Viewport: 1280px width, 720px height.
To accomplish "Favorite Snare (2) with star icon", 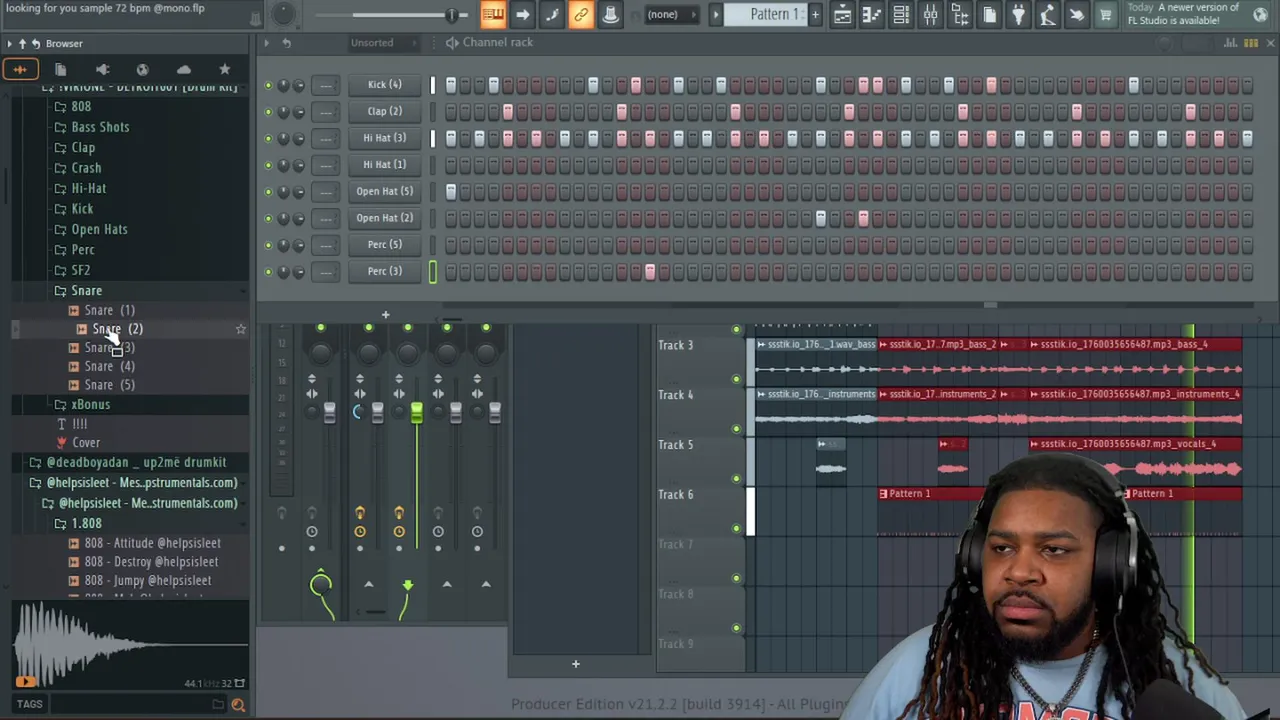I will (x=240, y=329).
